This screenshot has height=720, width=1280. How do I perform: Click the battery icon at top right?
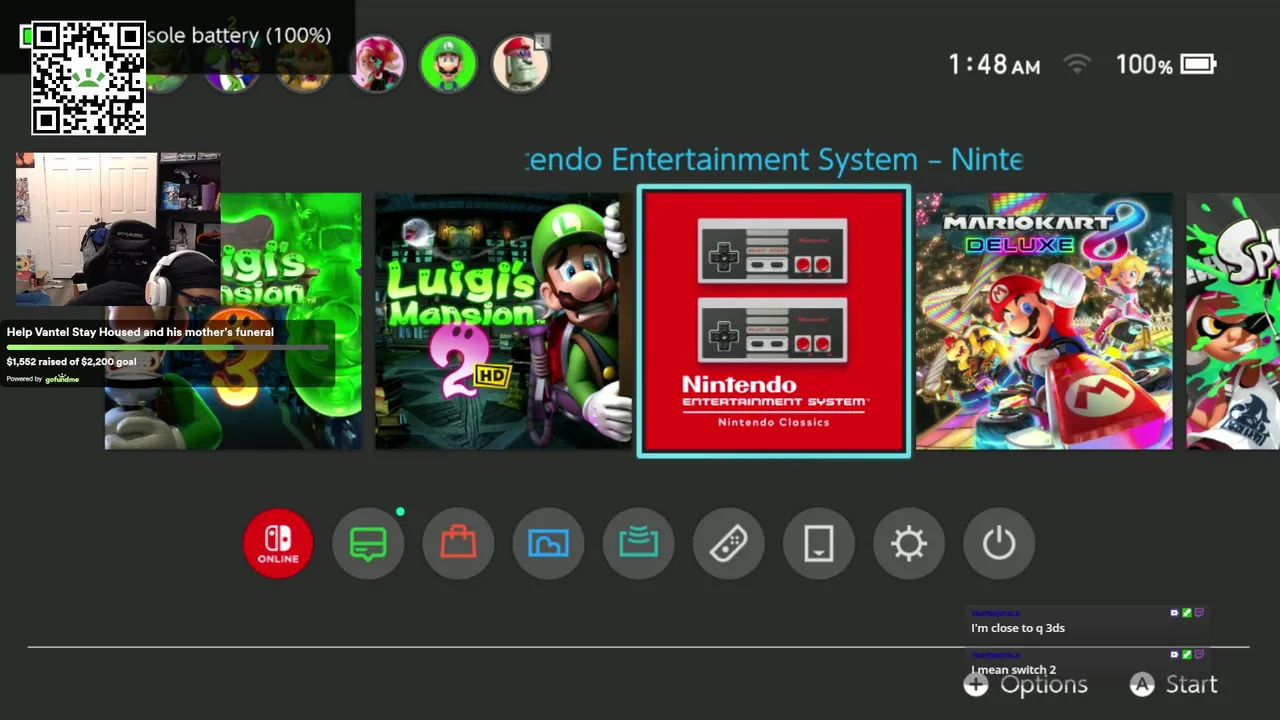click(1198, 65)
